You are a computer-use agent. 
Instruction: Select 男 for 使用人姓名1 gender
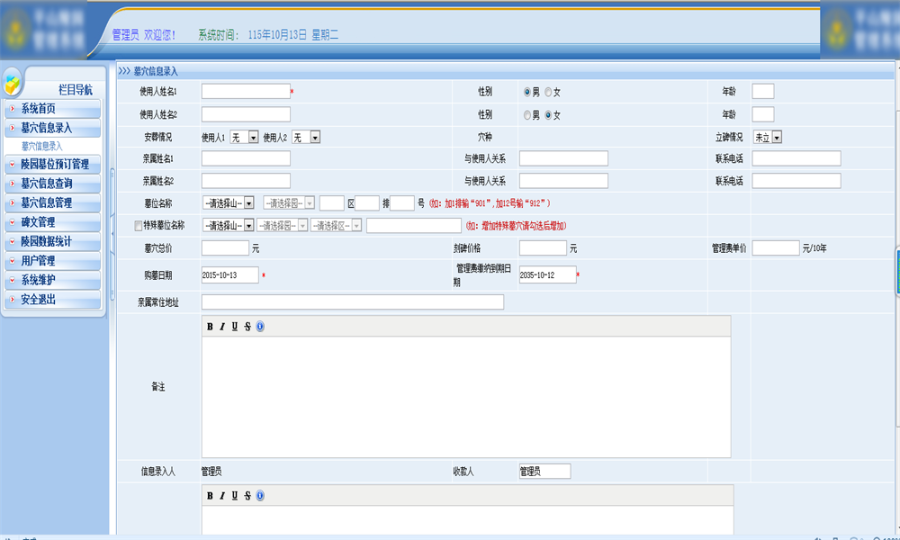(x=527, y=92)
